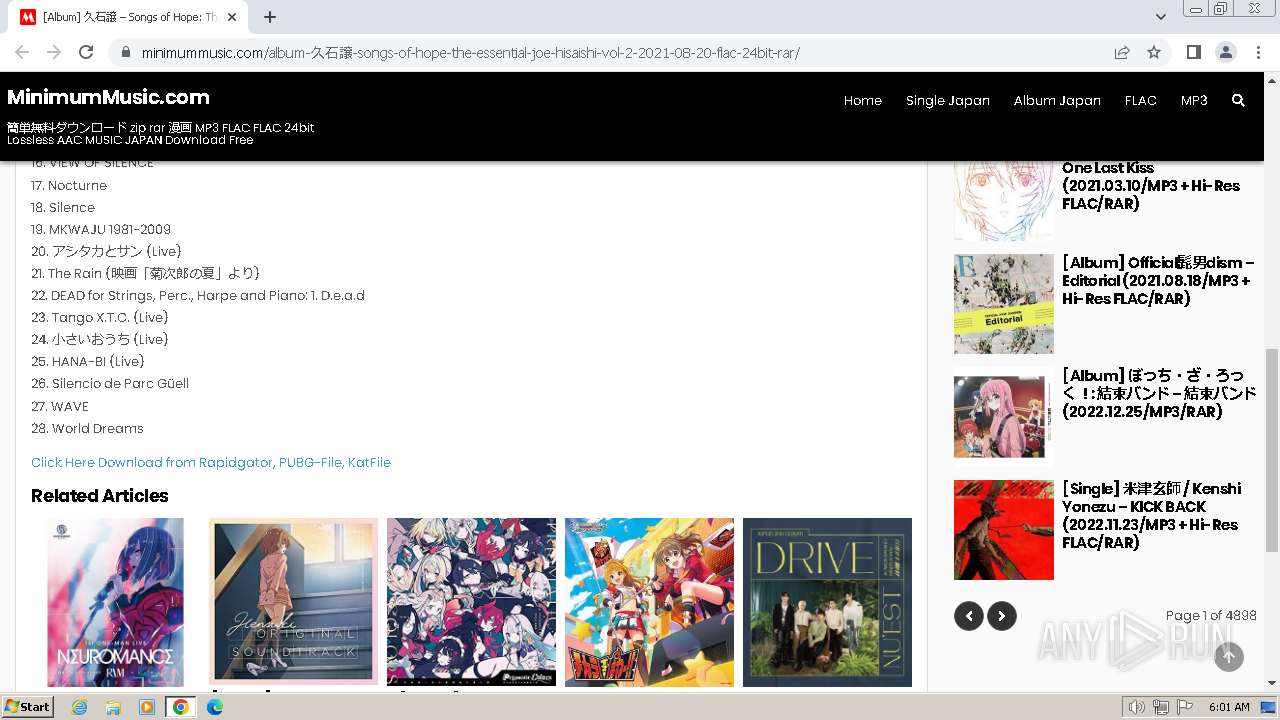
Task: Click the 'Related Articles' heading
Action: coord(100,496)
